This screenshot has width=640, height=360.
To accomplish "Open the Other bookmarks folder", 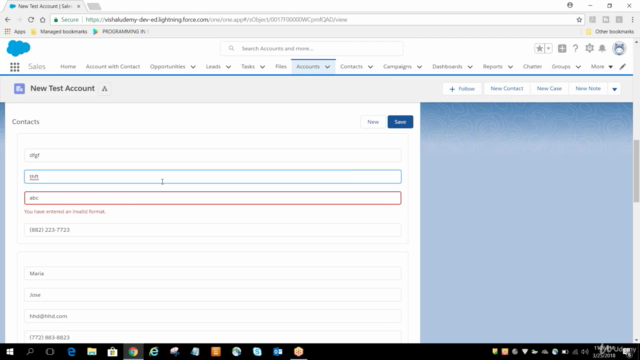I will coord(610,31).
